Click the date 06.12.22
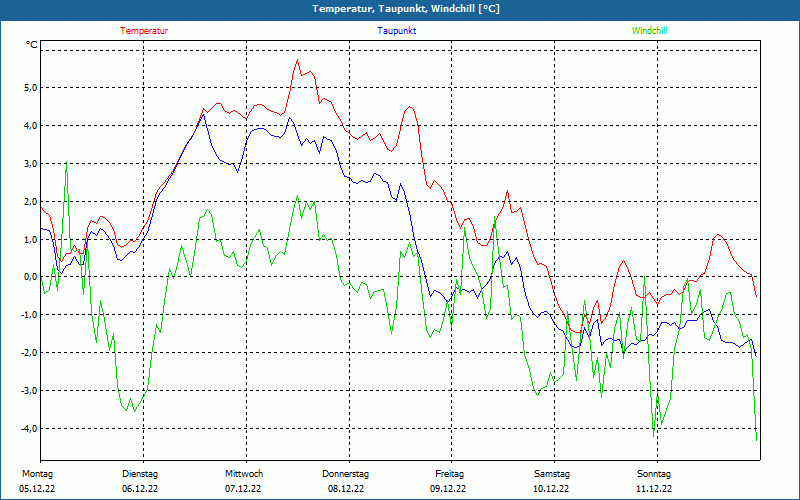The height and width of the screenshot is (500, 800). [x=140, y=489]
